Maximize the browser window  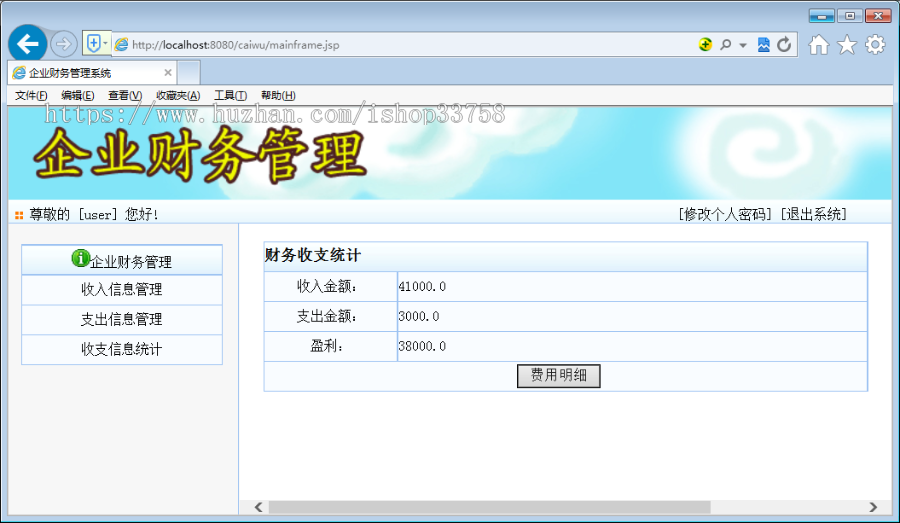pyautogui.click(x=849, y=16)
